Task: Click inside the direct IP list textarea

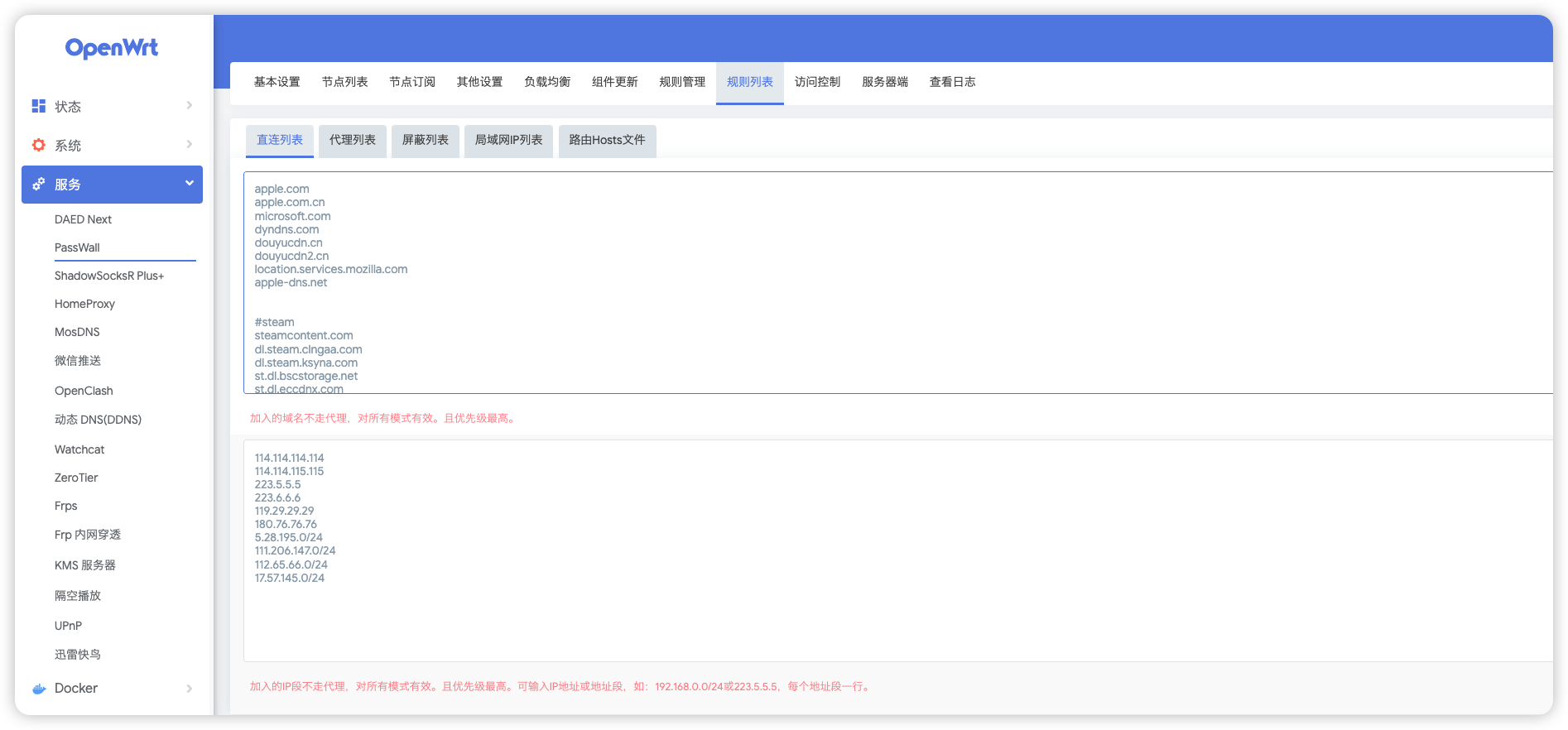Action: pyautogui.click(x=898, y=550)
